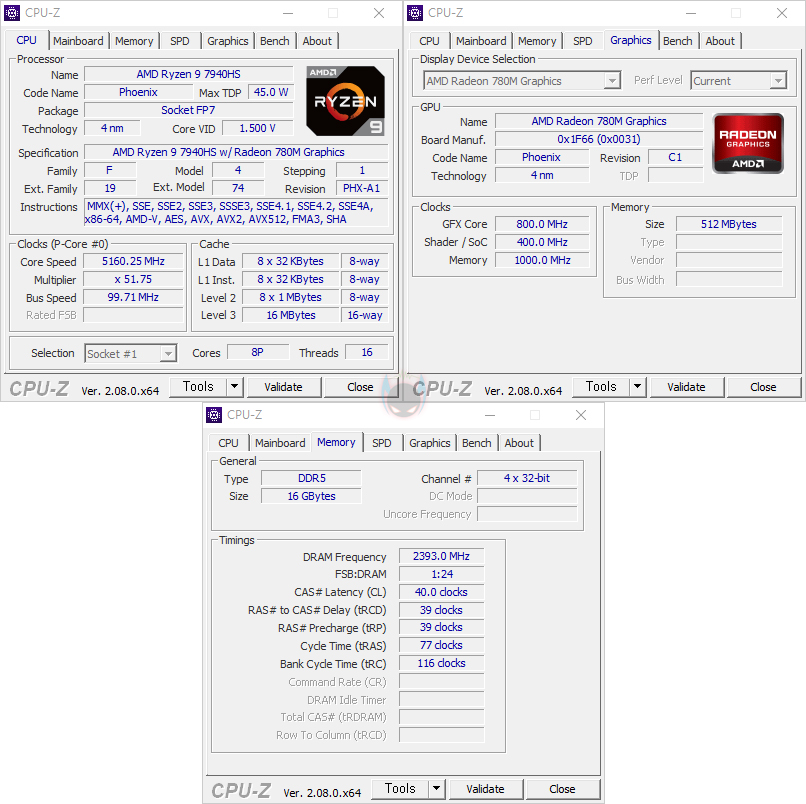Click the AMD Ryzen 9 logo badge

click(345, 101)
